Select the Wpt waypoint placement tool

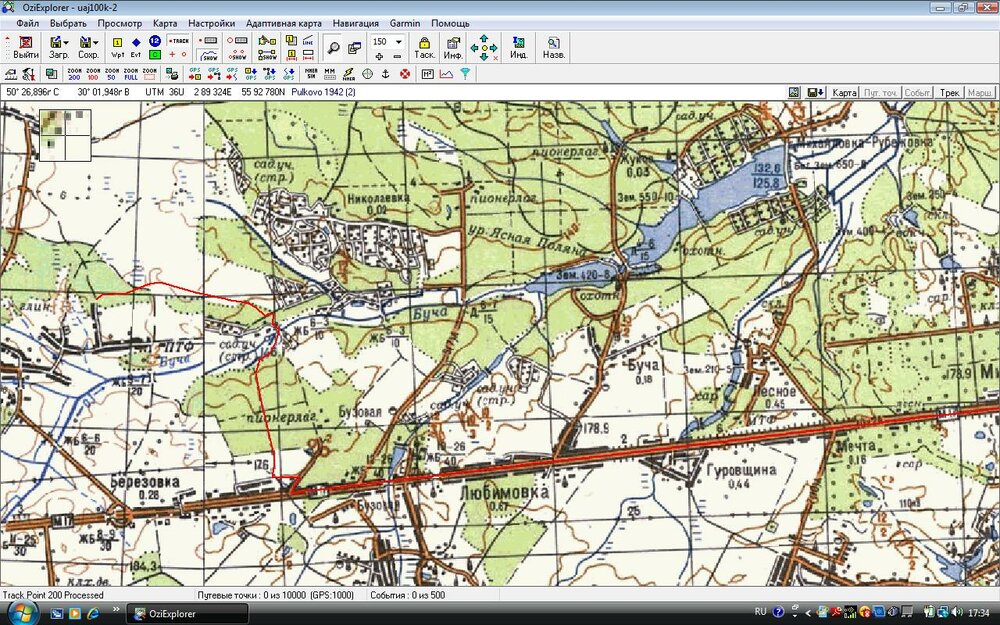pyautogui.click(x=117, y=47)
